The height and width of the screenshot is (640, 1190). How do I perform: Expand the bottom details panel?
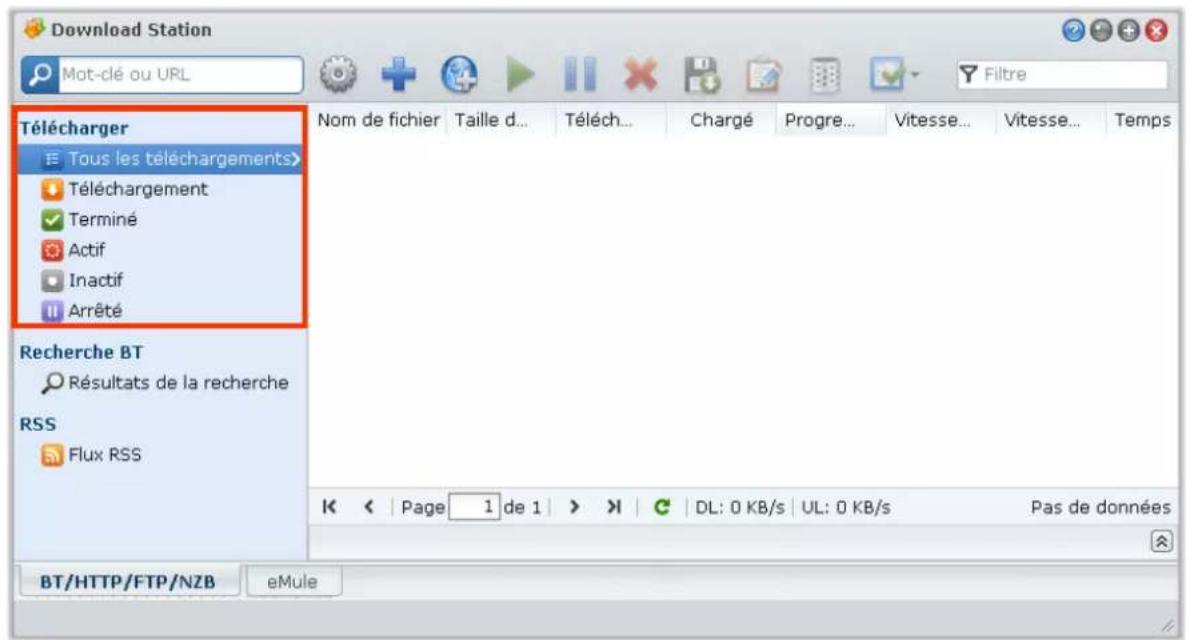(x=1161, y=541)
